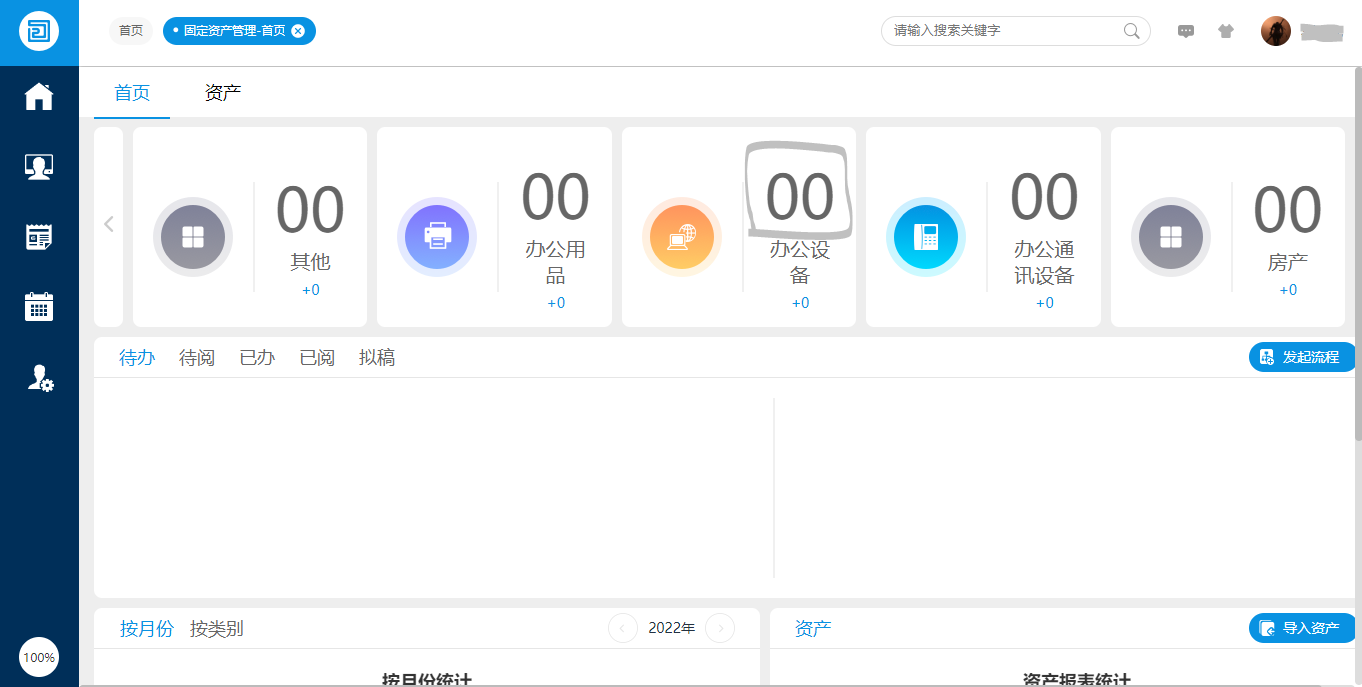The image size is (1362, 687).
Task: Click the chat message icon in header
Action: point(1186,31)
